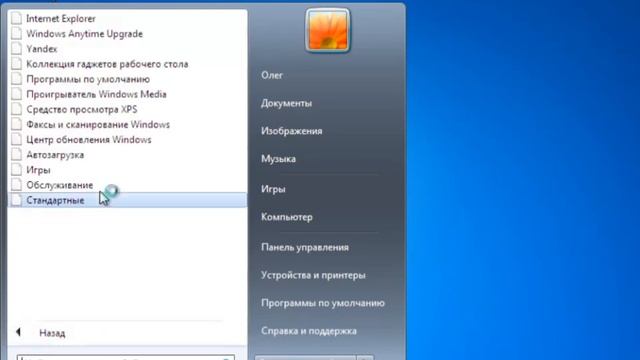This screenshot has width=640, height=360.
Task: Click the icon beside Факсы и сканирование Windows
Action: tap(16, 124)
